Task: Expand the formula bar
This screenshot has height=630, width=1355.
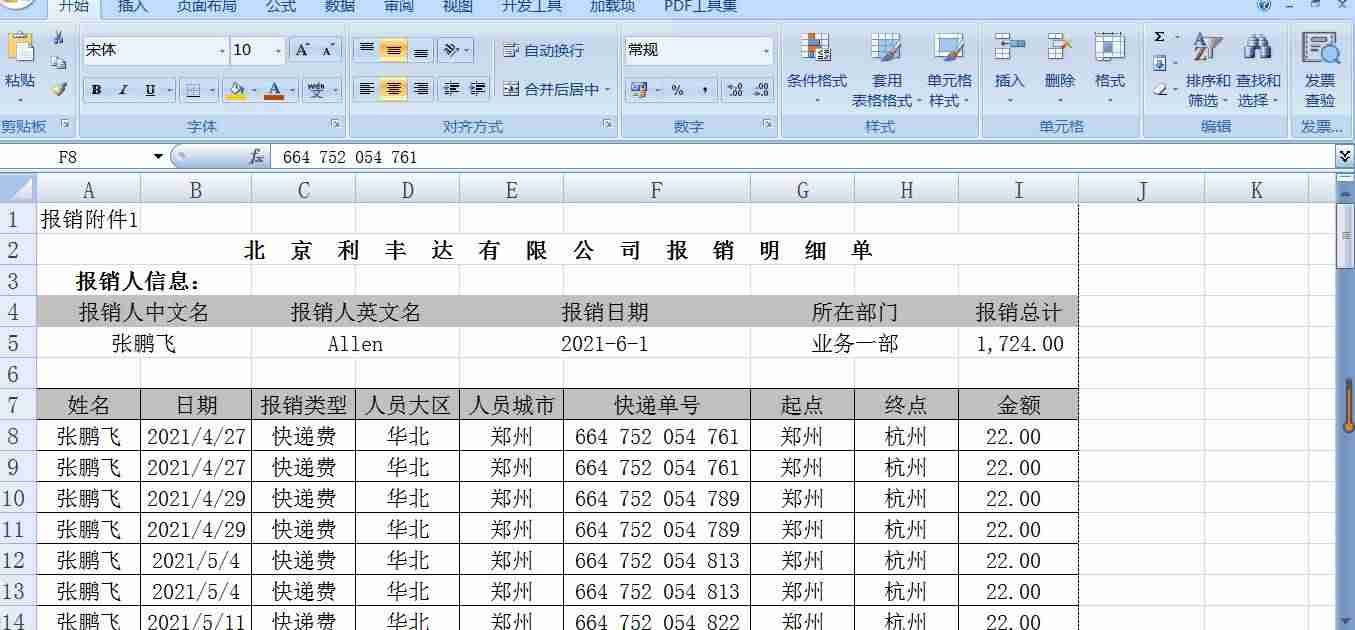Action: (x=1345, y=156)
